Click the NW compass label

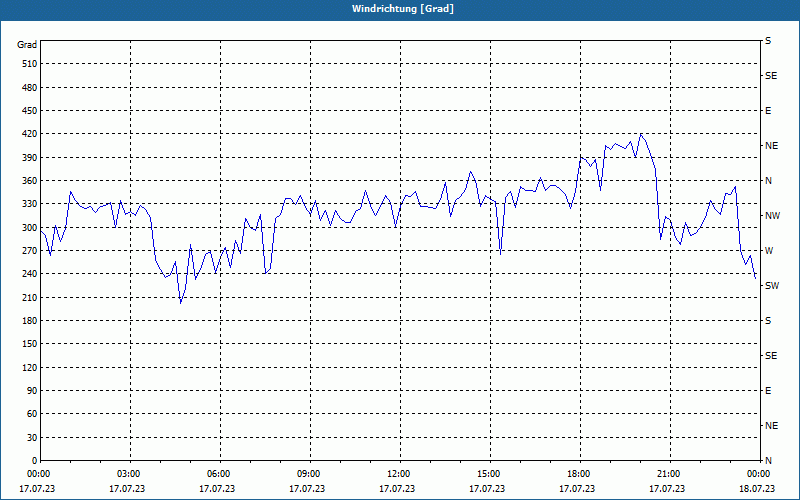[772, 216]
